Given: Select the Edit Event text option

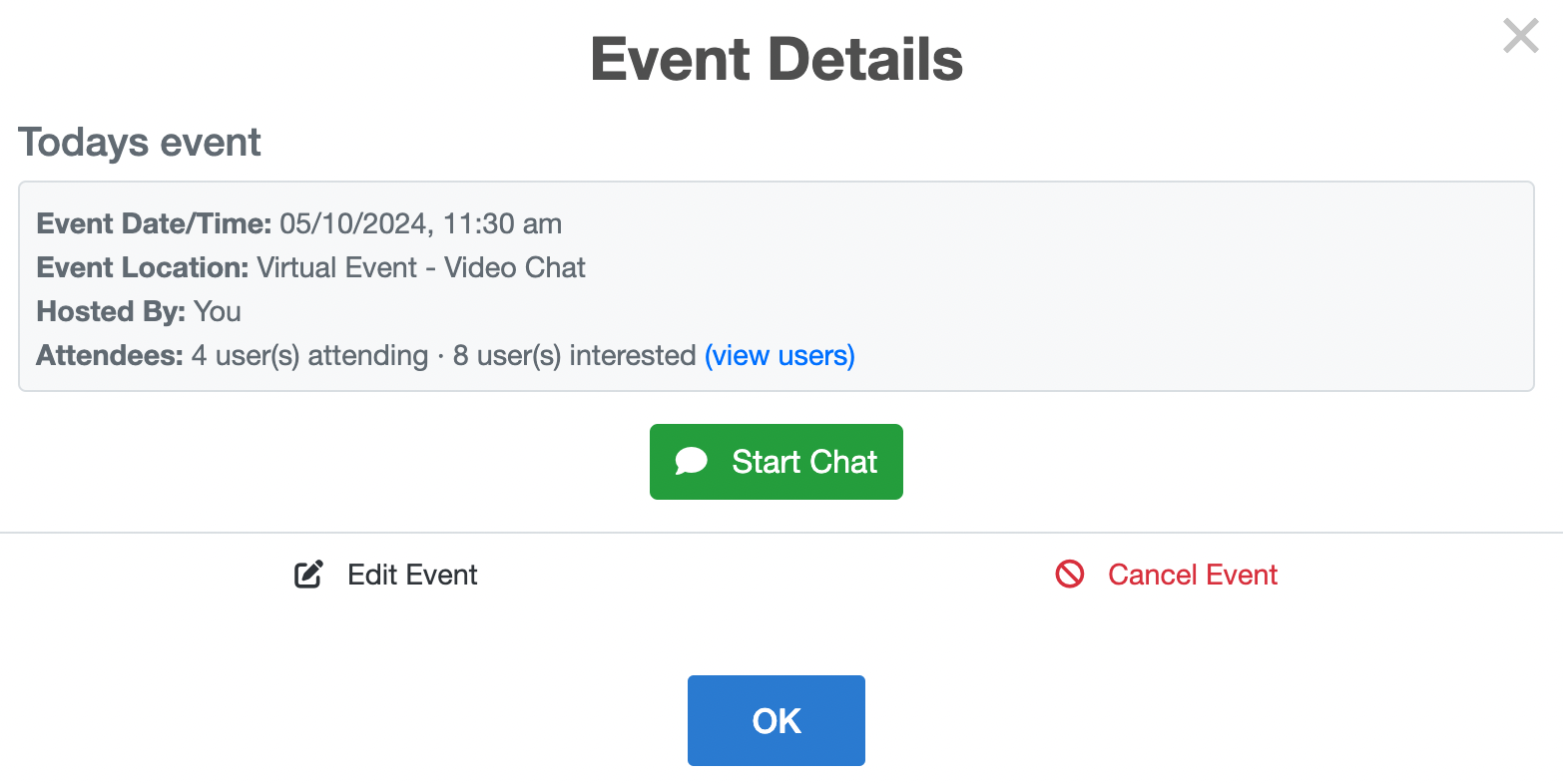Looking at the screenshot, I should [x=412, y=575].
